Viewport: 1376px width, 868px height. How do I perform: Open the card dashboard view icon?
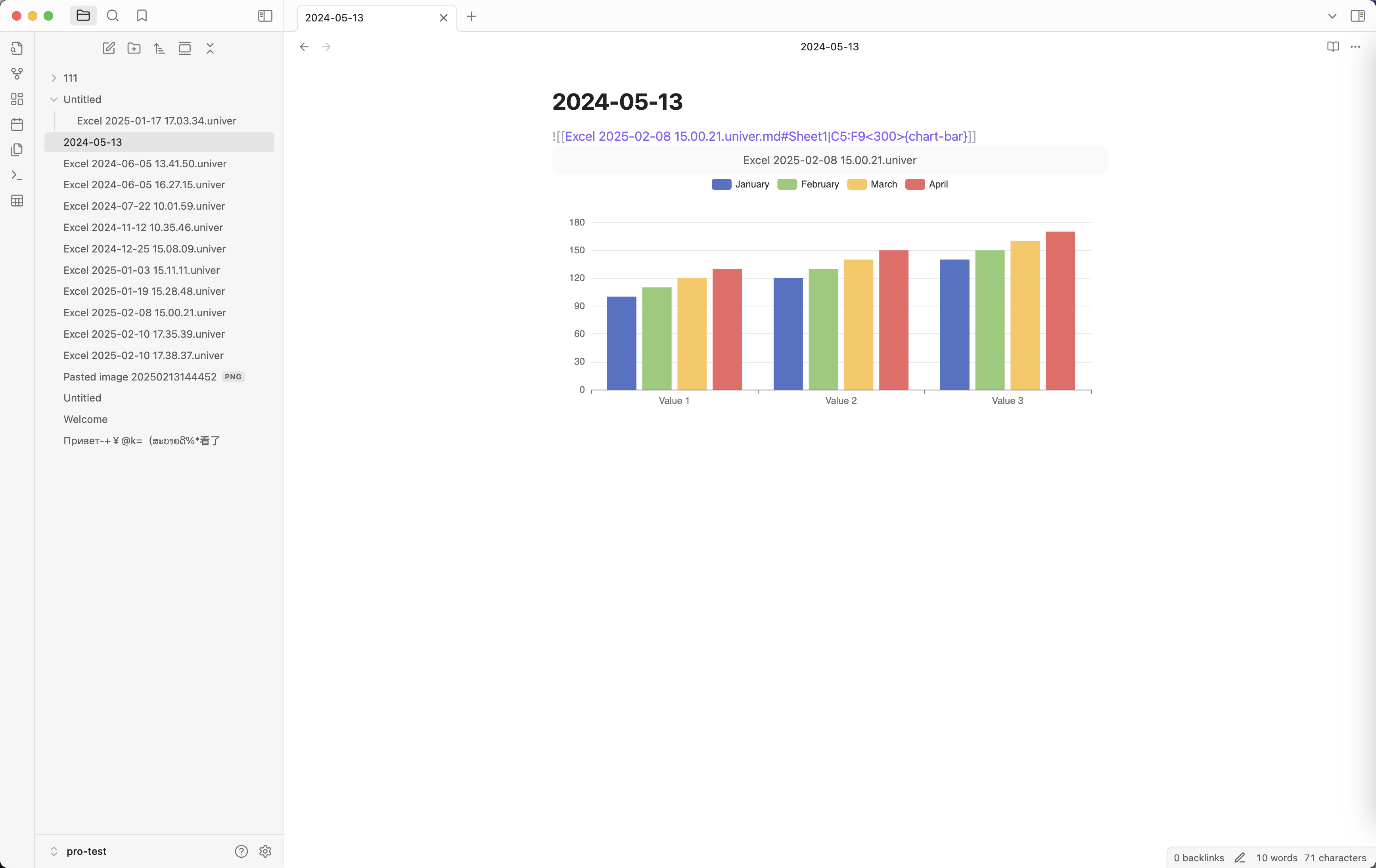[17, 98]
